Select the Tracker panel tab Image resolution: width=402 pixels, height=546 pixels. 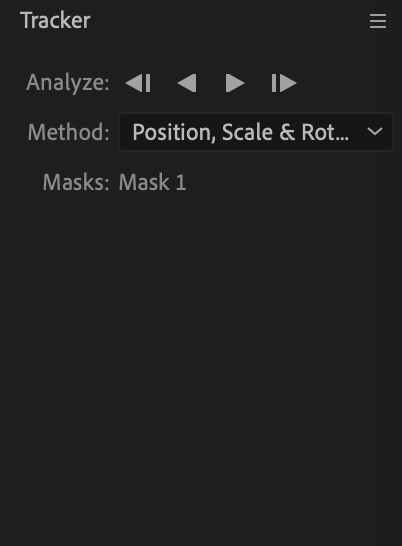point(56,20)
